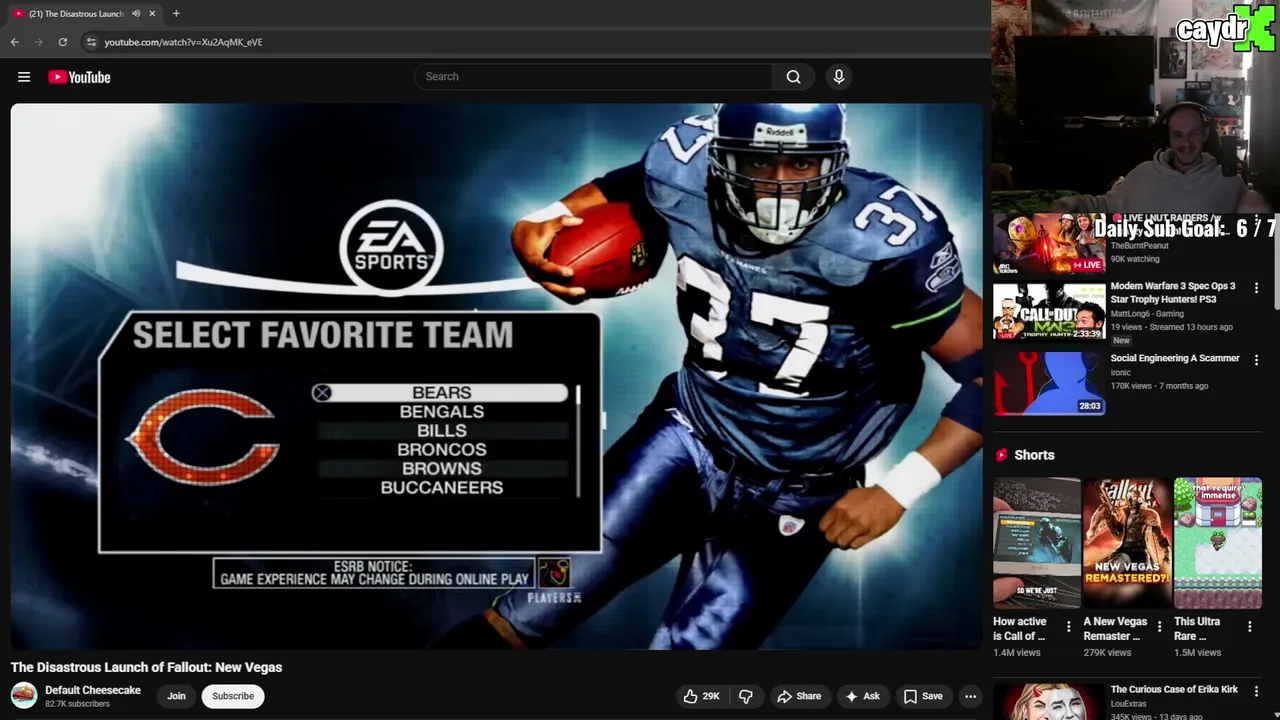Open Social Engineering A Scammer title link
The image size is (1280, 720).
[1175, 358]
